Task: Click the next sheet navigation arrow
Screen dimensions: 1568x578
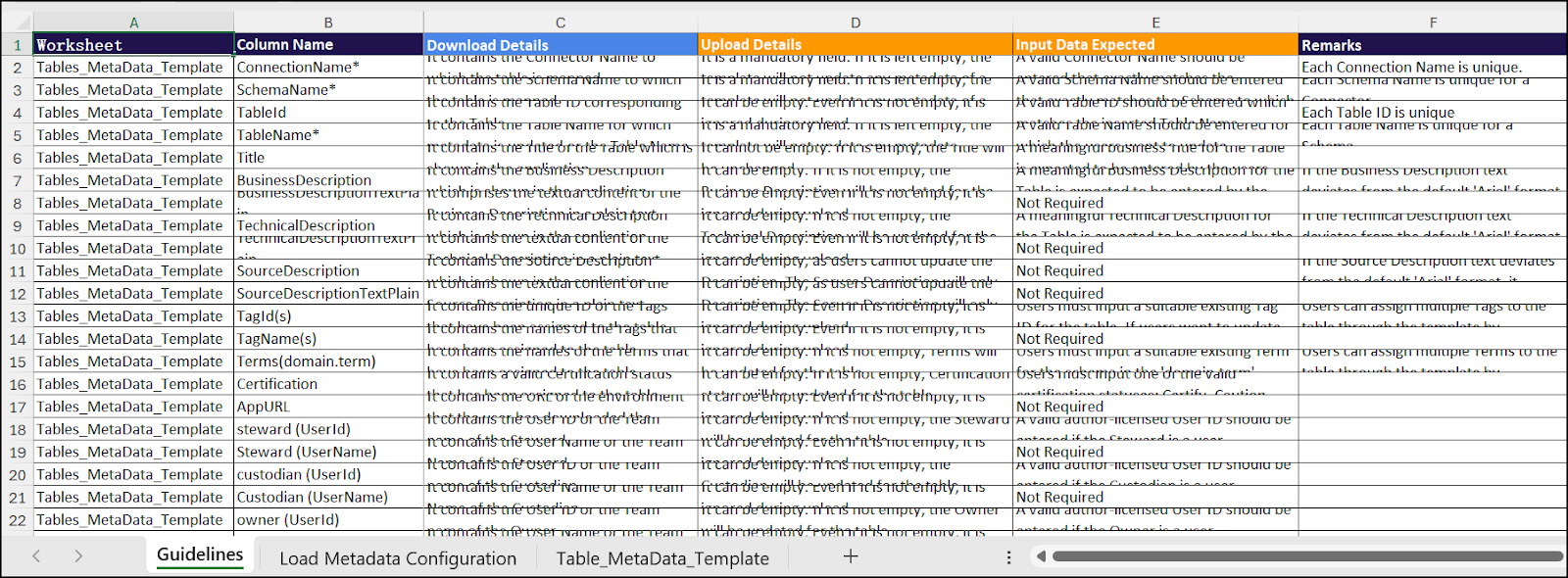Action: click(x=78, y=556)
